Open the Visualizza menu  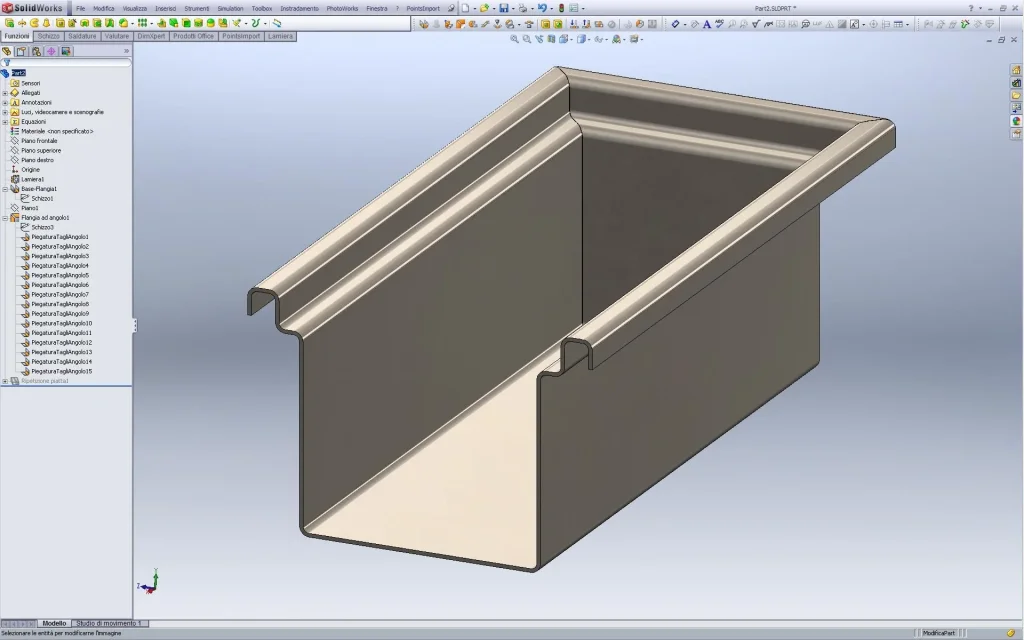point(135,8)
